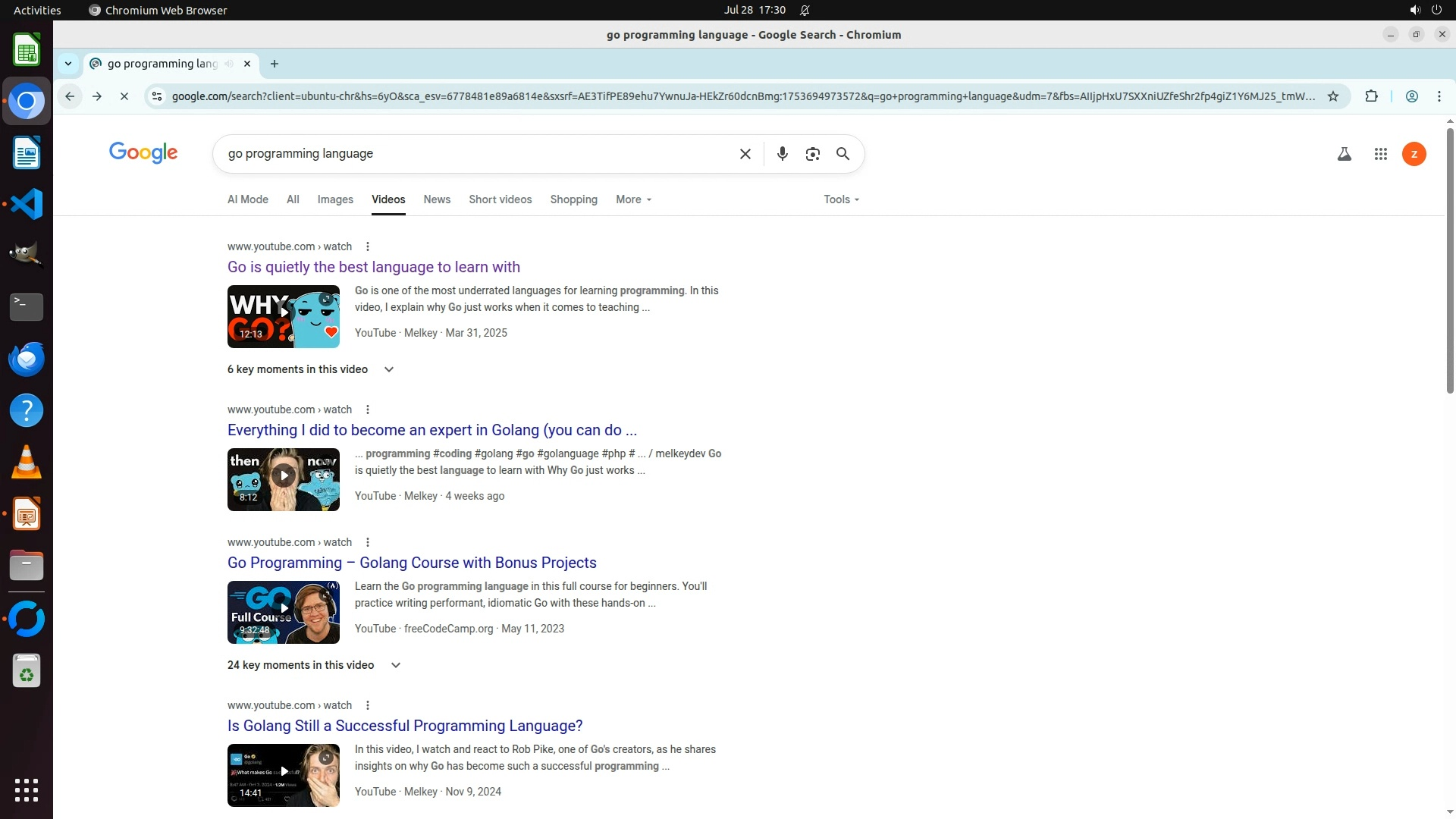Viewport: 1456px width, 819px height.
Task: Click the magnifier search button
Action: [x=843, y=154]
